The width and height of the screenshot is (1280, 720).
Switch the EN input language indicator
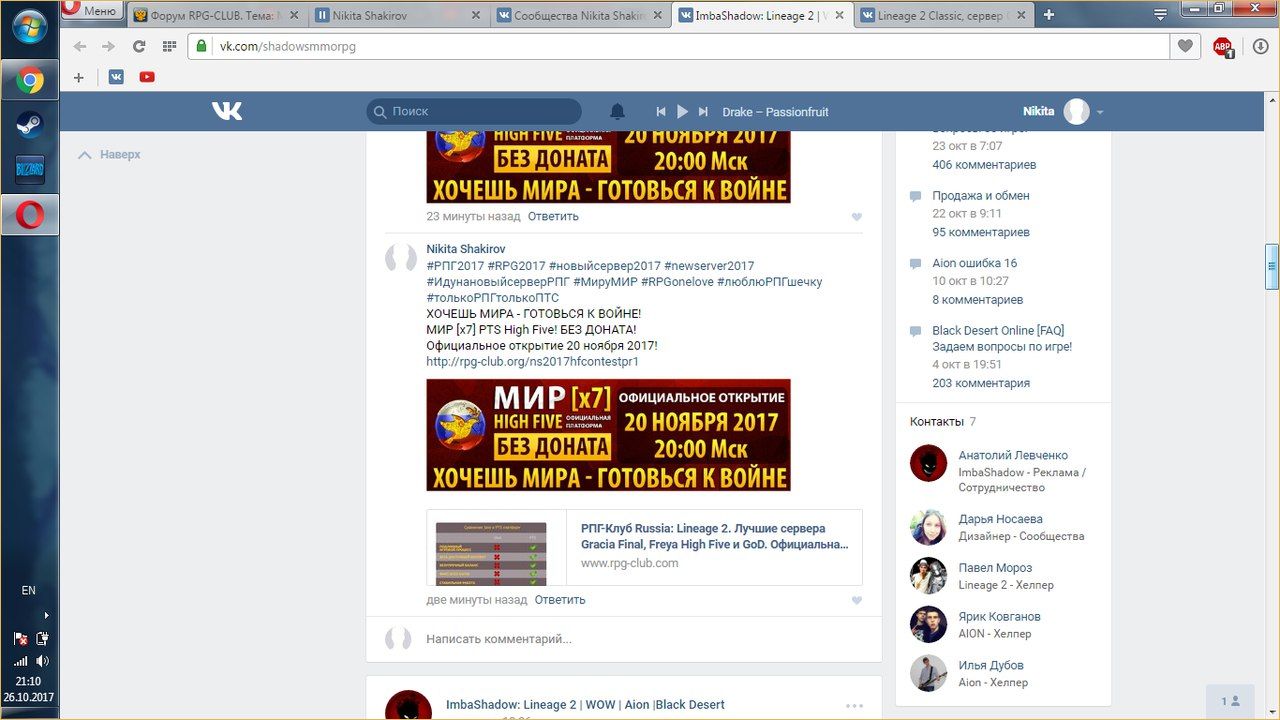(x=28, y=591)
